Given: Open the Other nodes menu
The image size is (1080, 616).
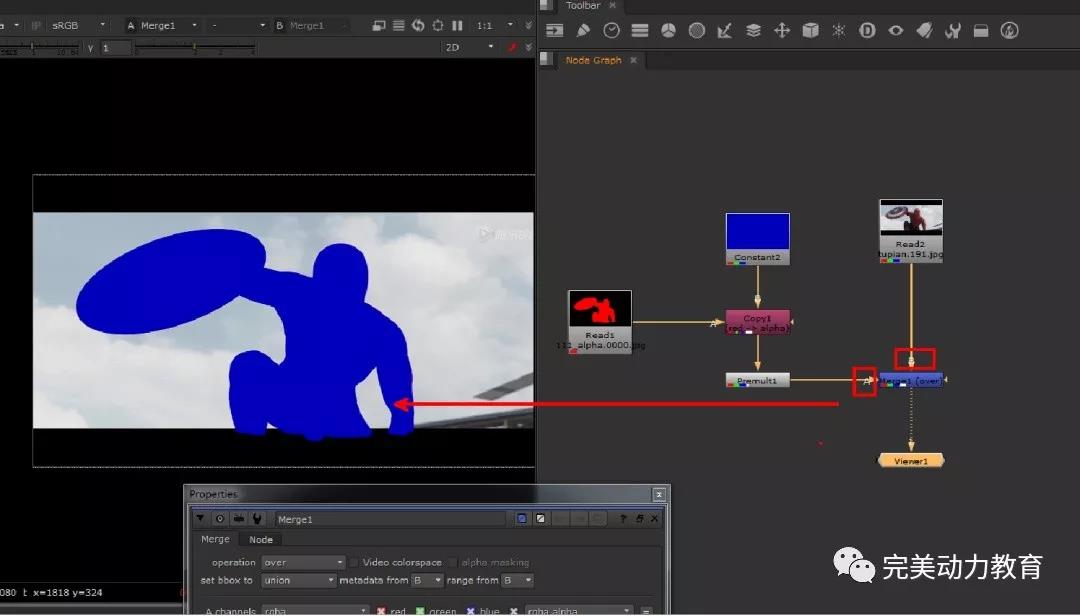Looking at the screenshot, I should 981,30.
